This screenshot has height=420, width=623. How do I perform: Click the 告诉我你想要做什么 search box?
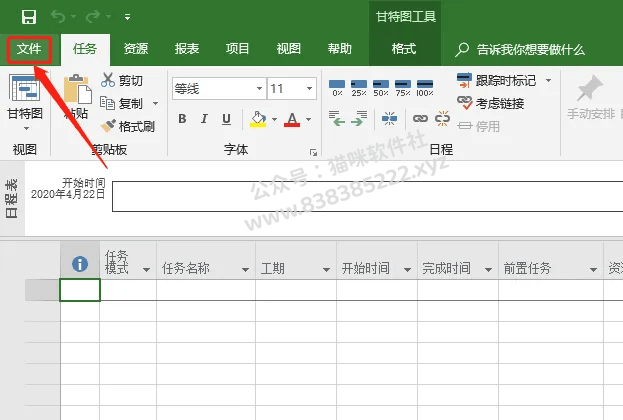pyautogui.click(x=520, y=50)
